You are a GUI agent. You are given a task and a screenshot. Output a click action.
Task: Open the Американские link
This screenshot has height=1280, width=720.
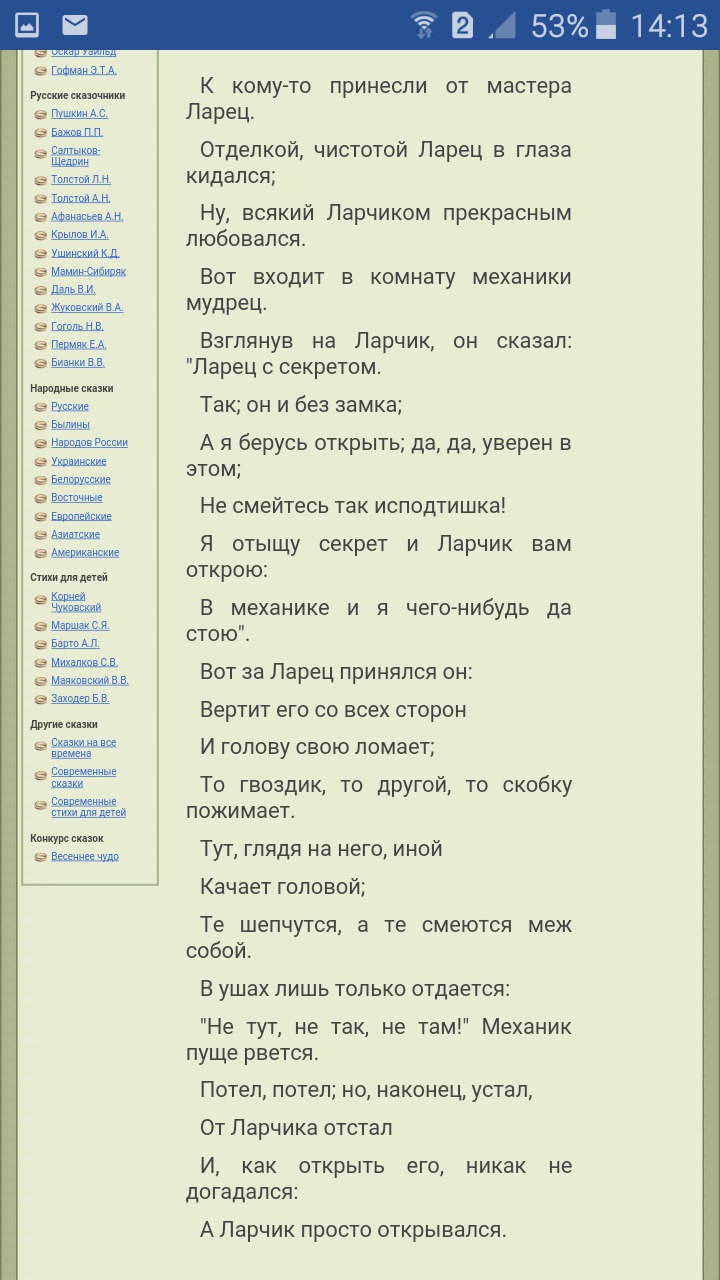pos(85,552)
